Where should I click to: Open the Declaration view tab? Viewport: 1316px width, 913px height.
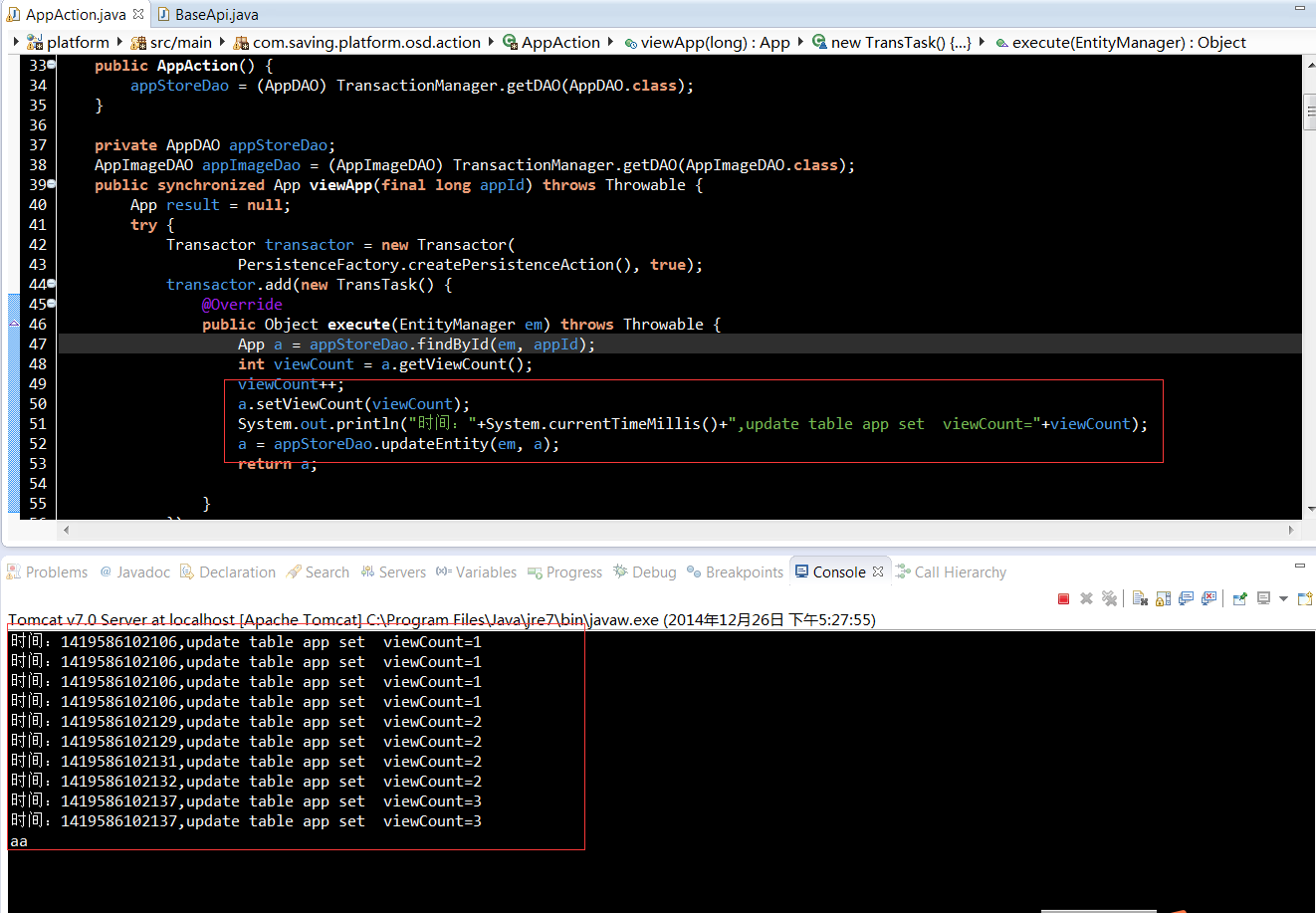click(228, 571)
